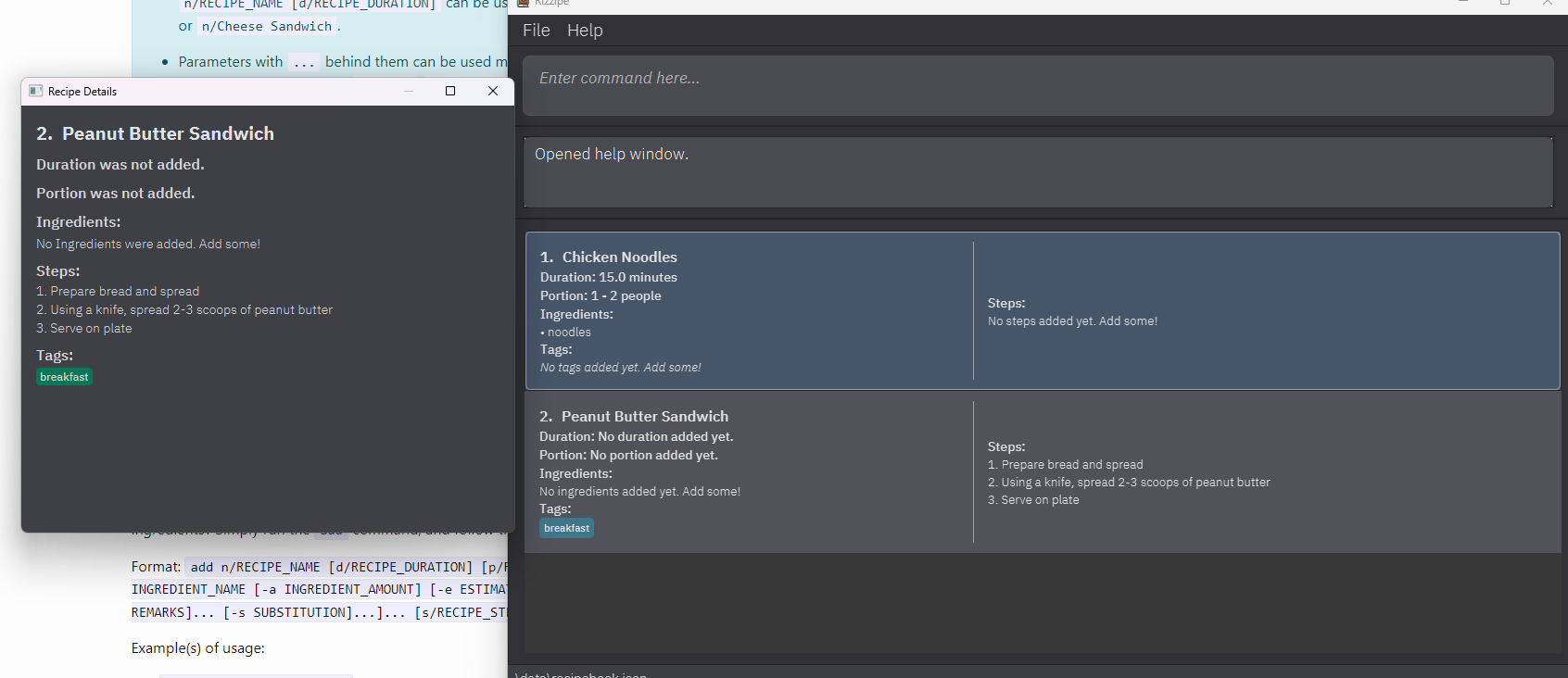Image resolution: width=1568 pixels, height=678 pixels.
Task: Click 'n/Cheese Sandwich' code text in the guide
Action: (267, 27)
